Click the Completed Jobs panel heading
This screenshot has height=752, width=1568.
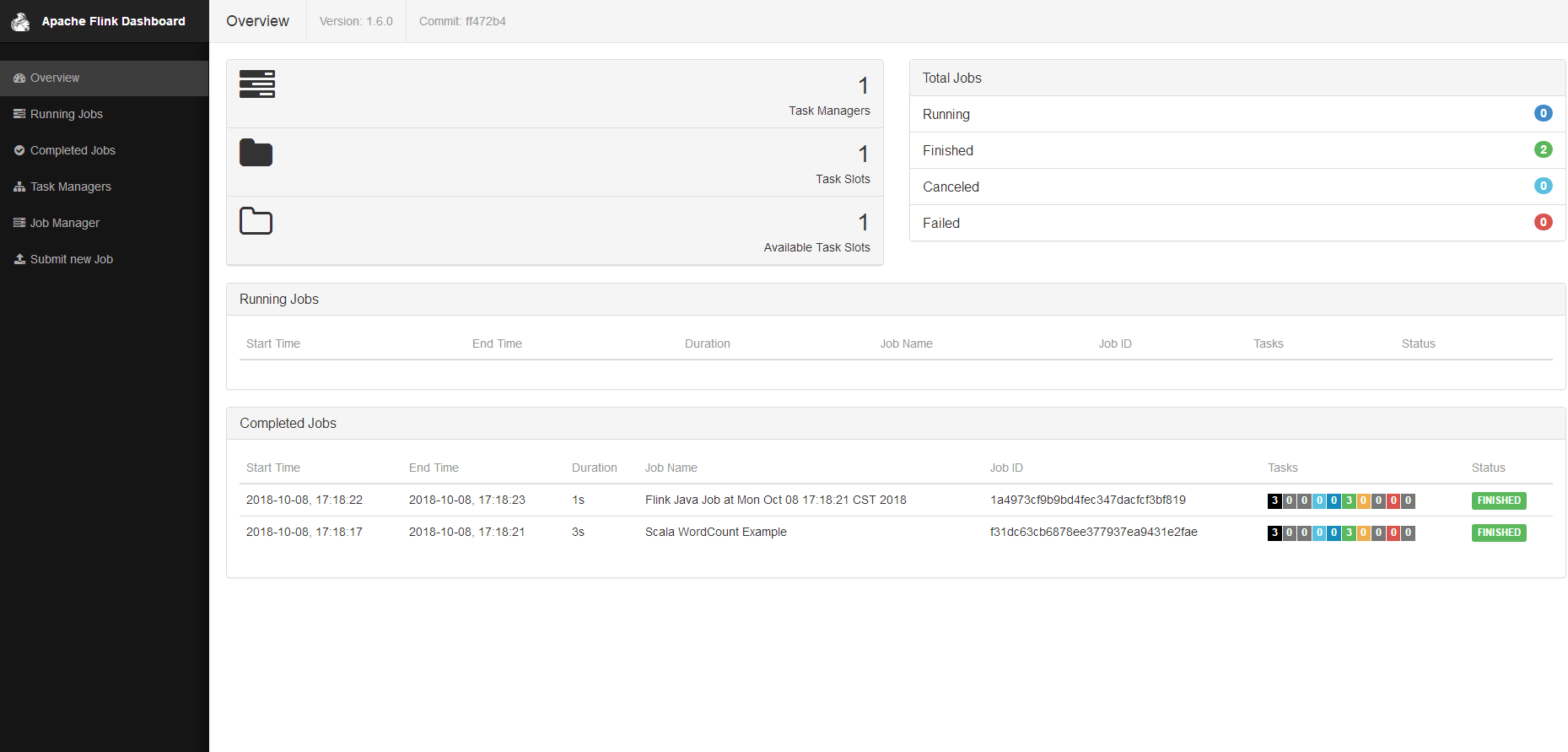coord(288,423)
